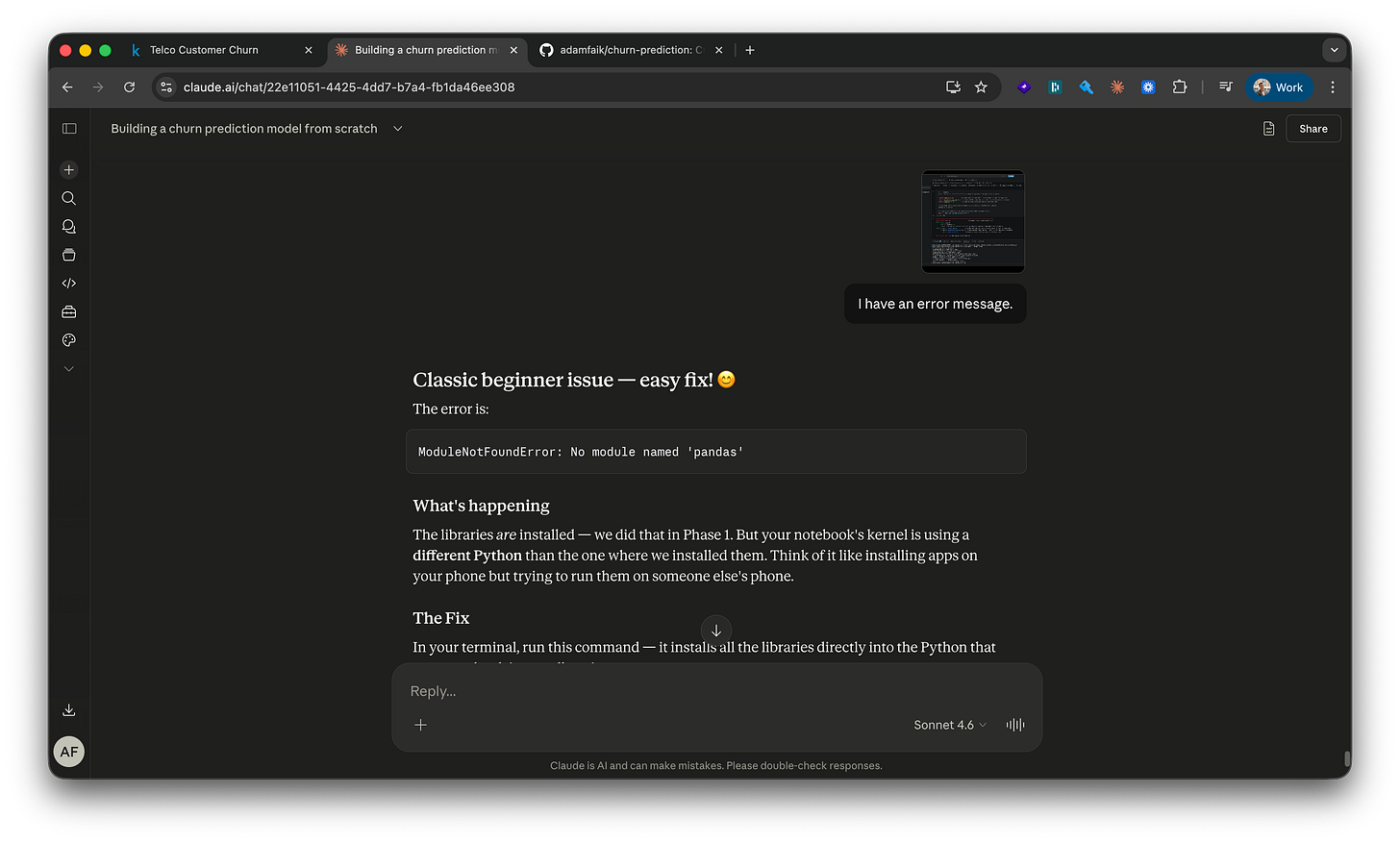Image resolution: width=1400 pixels, height=843 pixels.
Task: Open the adamfaik/churn-prediction GitHub tab
Action: 625,49
